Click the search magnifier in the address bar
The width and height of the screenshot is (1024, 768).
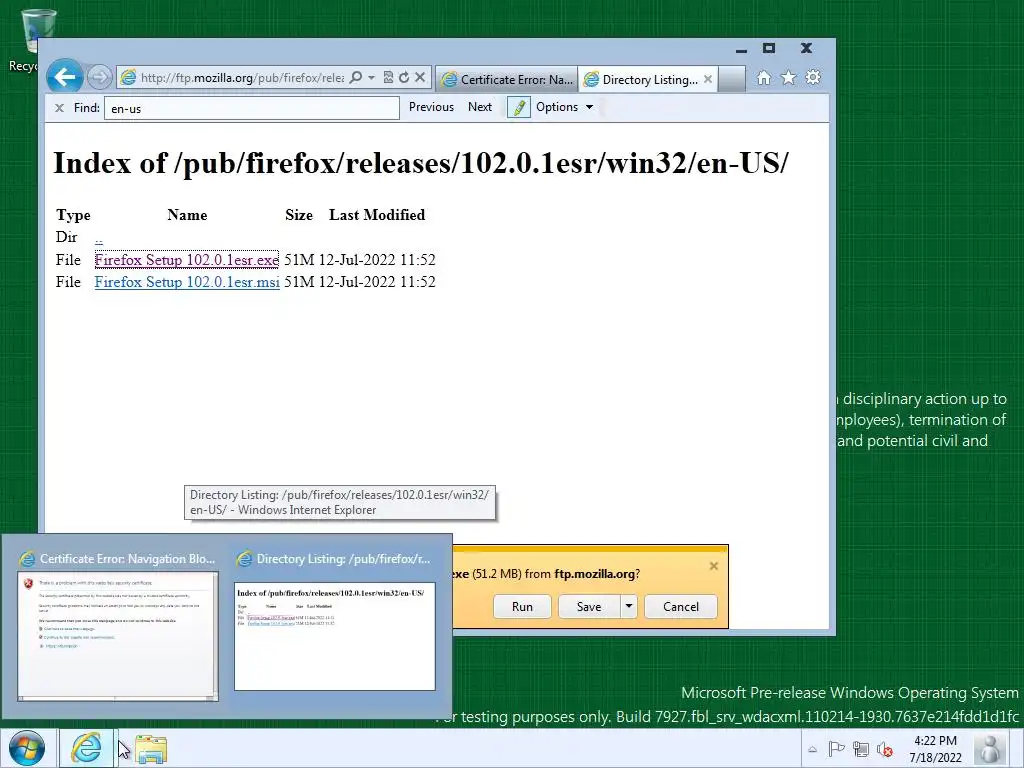[x=356, y=78]
